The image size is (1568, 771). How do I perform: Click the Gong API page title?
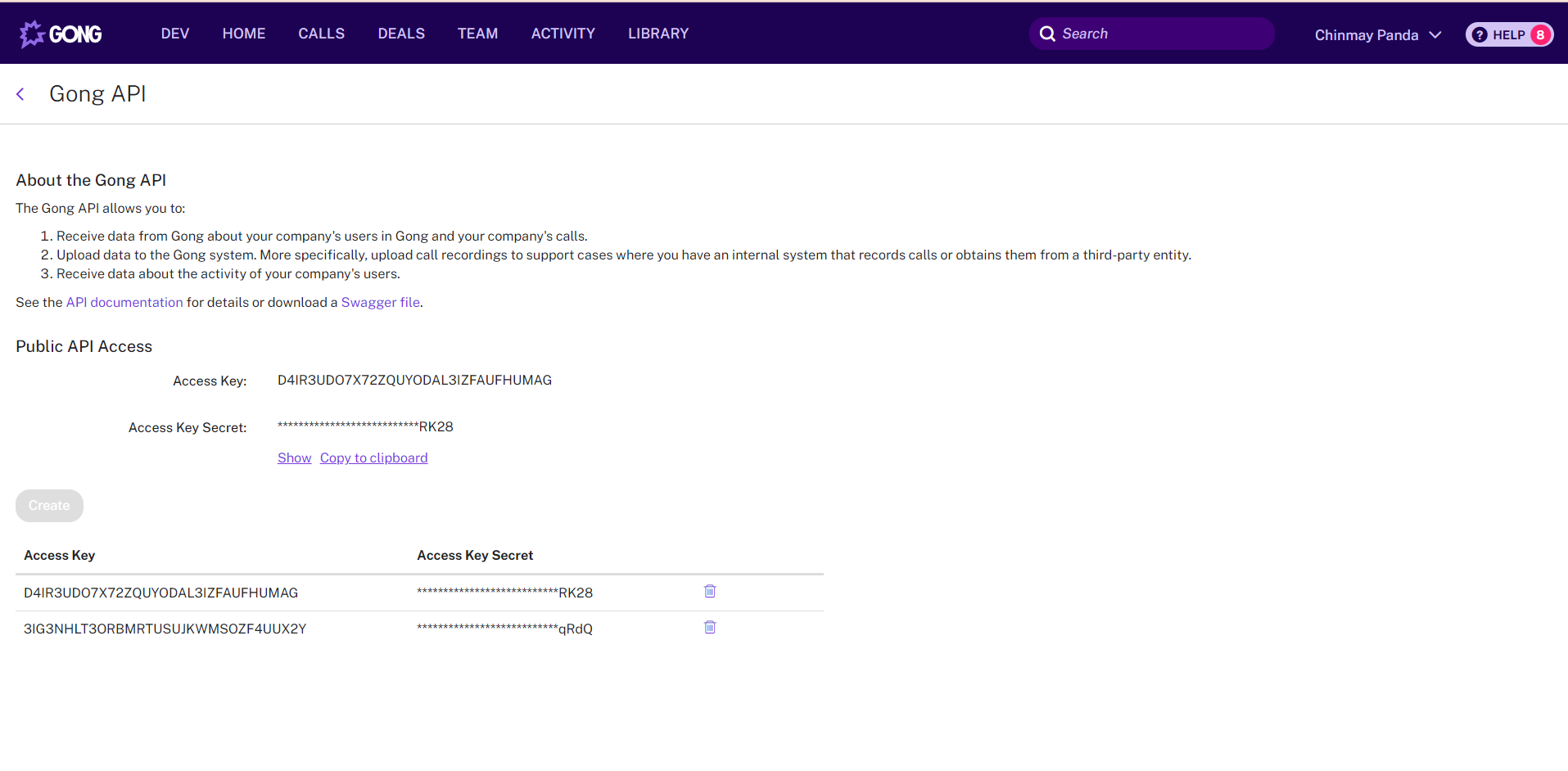(97, 94)
